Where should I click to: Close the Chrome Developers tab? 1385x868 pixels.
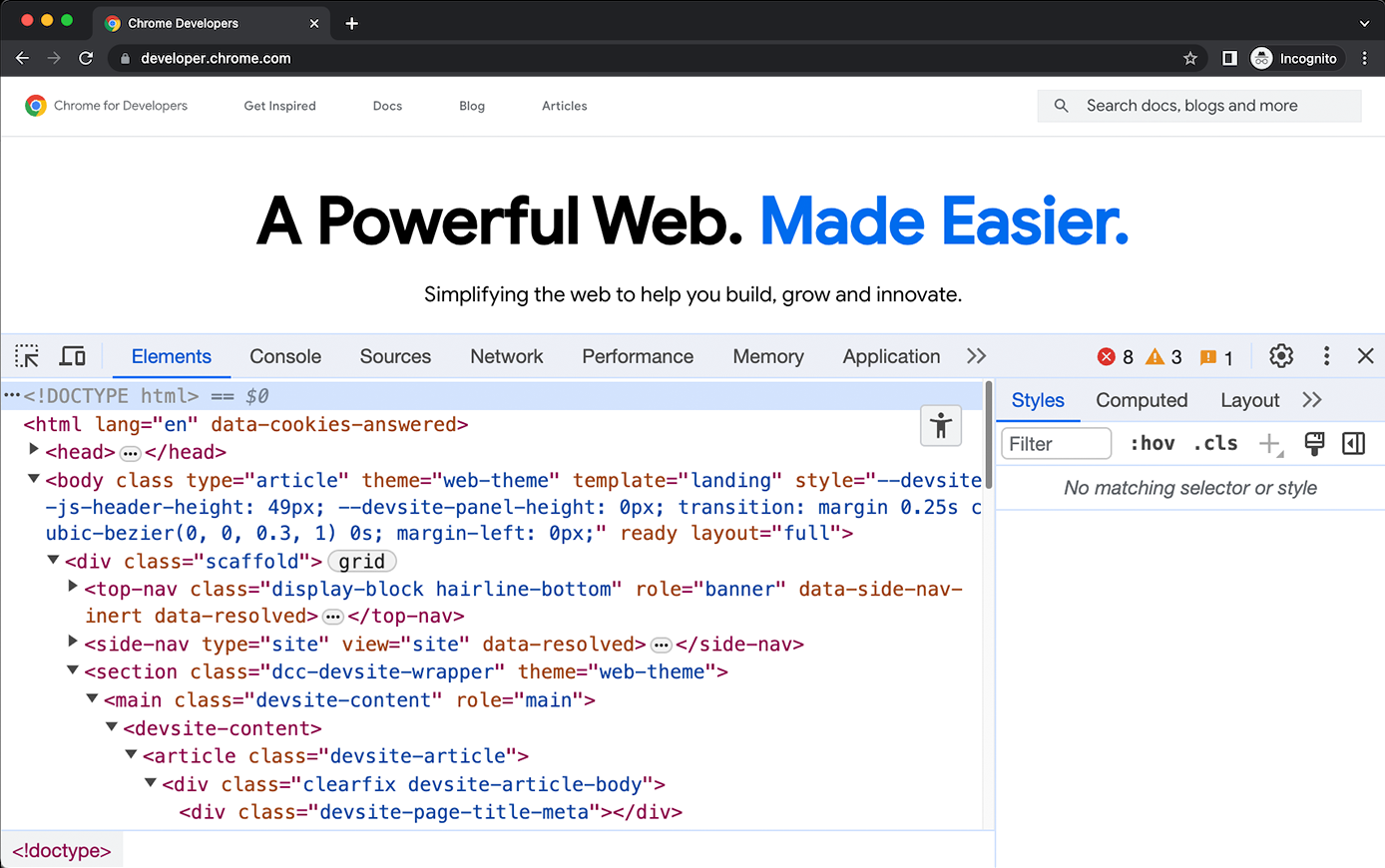tap(314, 23)
